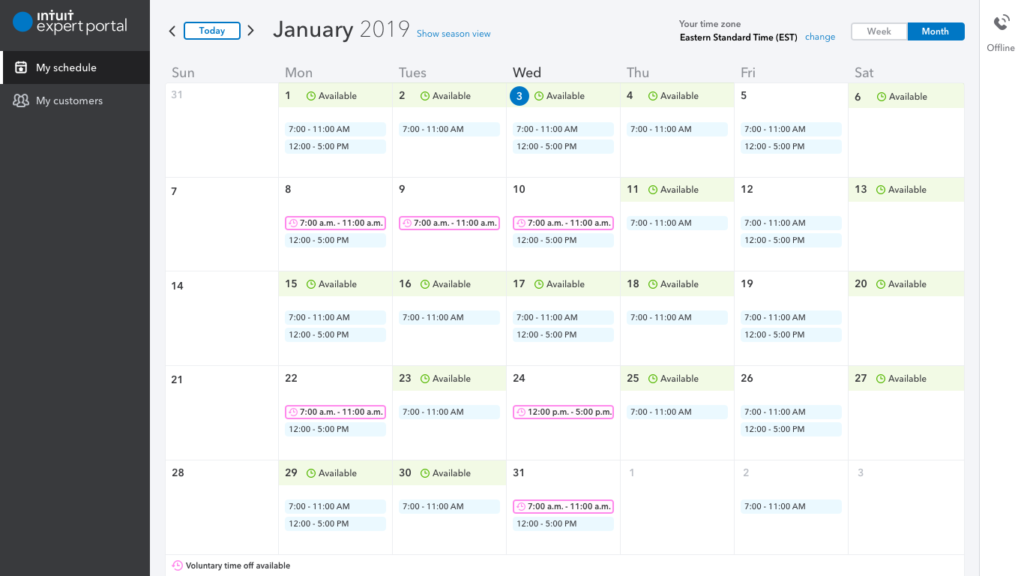The height and width of the screenshot is (576, 1024).
Task: Open January 31 voluntary time off 7:00 a.m. shift
Action: [563, 507]
